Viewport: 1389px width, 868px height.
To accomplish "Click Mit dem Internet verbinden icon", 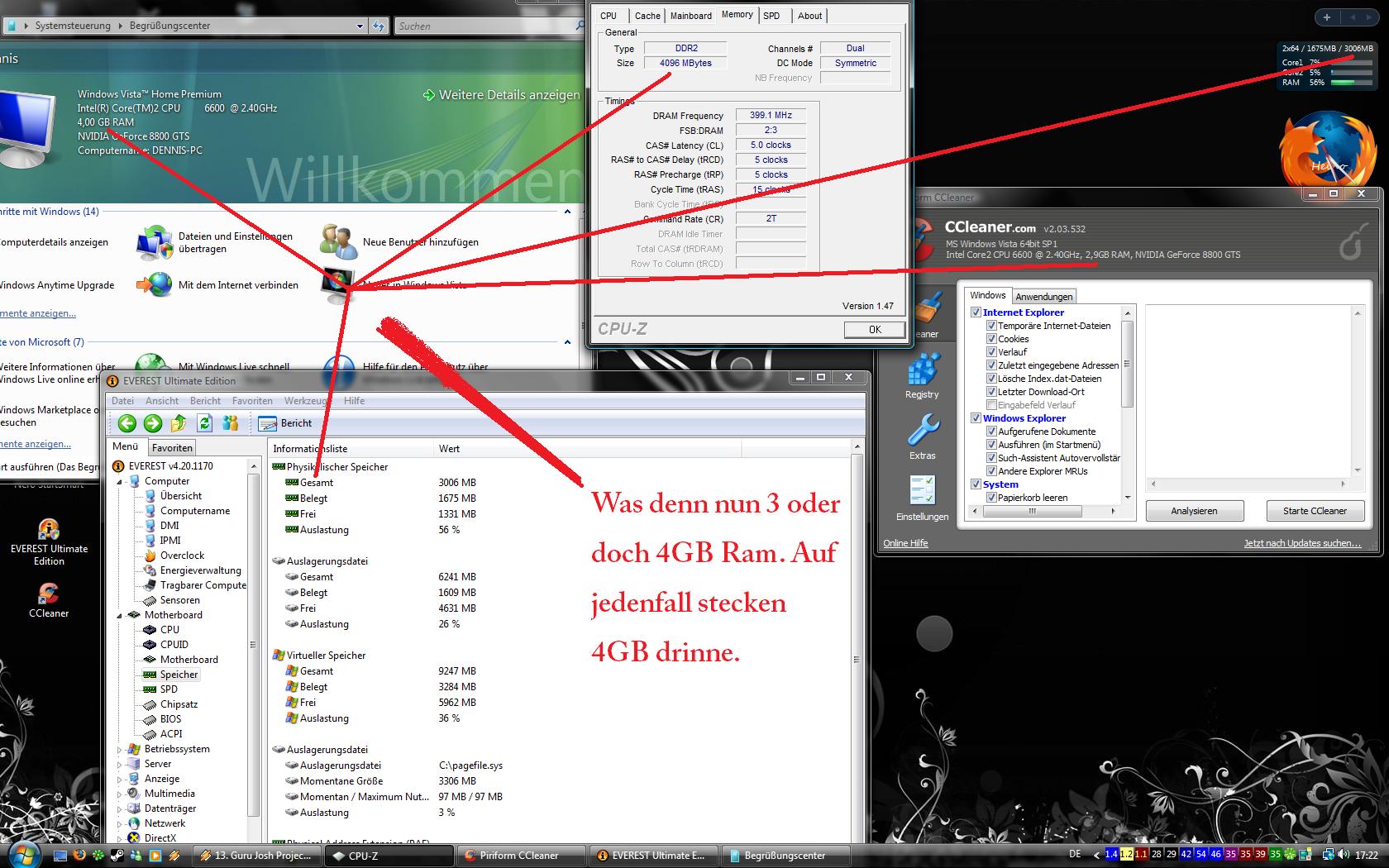I will pyautogui.click(x=155, y=284).
